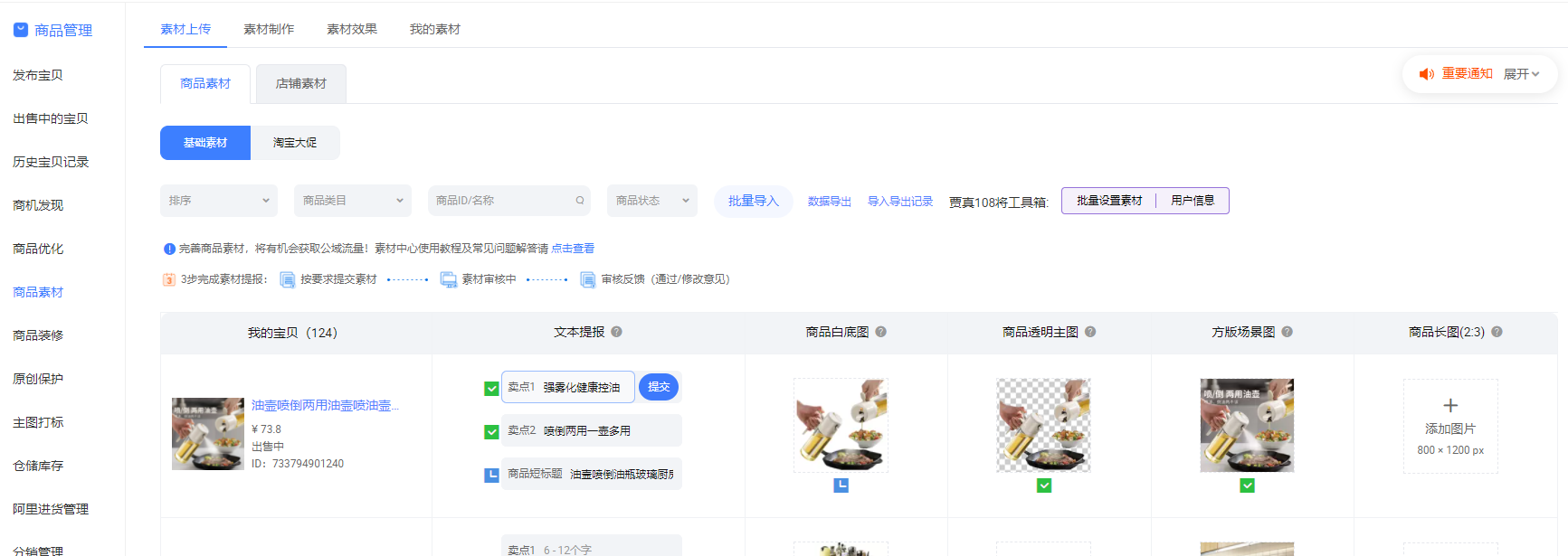
Task: Toggle green checkbox under 商品透明主图 image
Action: point(1044,485)
